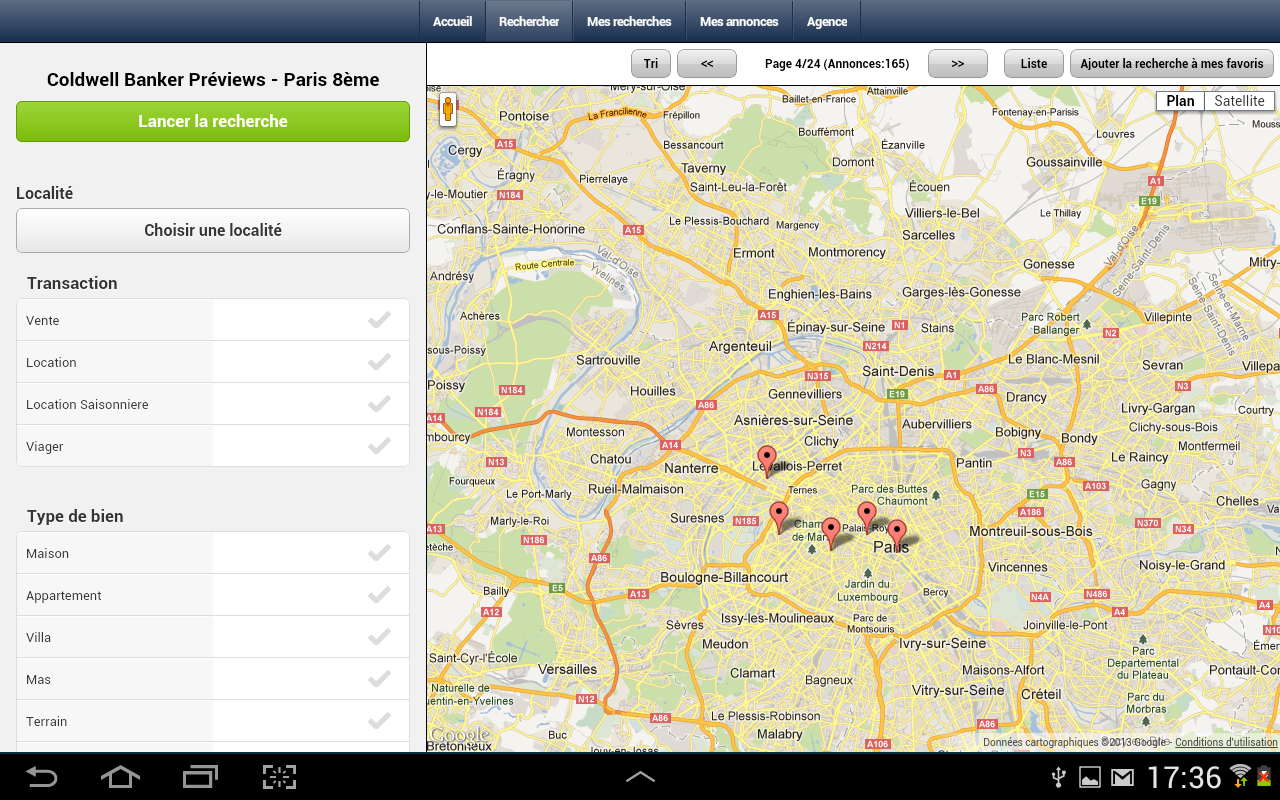Viewport: 1280px width, 800px height.
Task: Show results as Liste
Action: (1034, 63)
